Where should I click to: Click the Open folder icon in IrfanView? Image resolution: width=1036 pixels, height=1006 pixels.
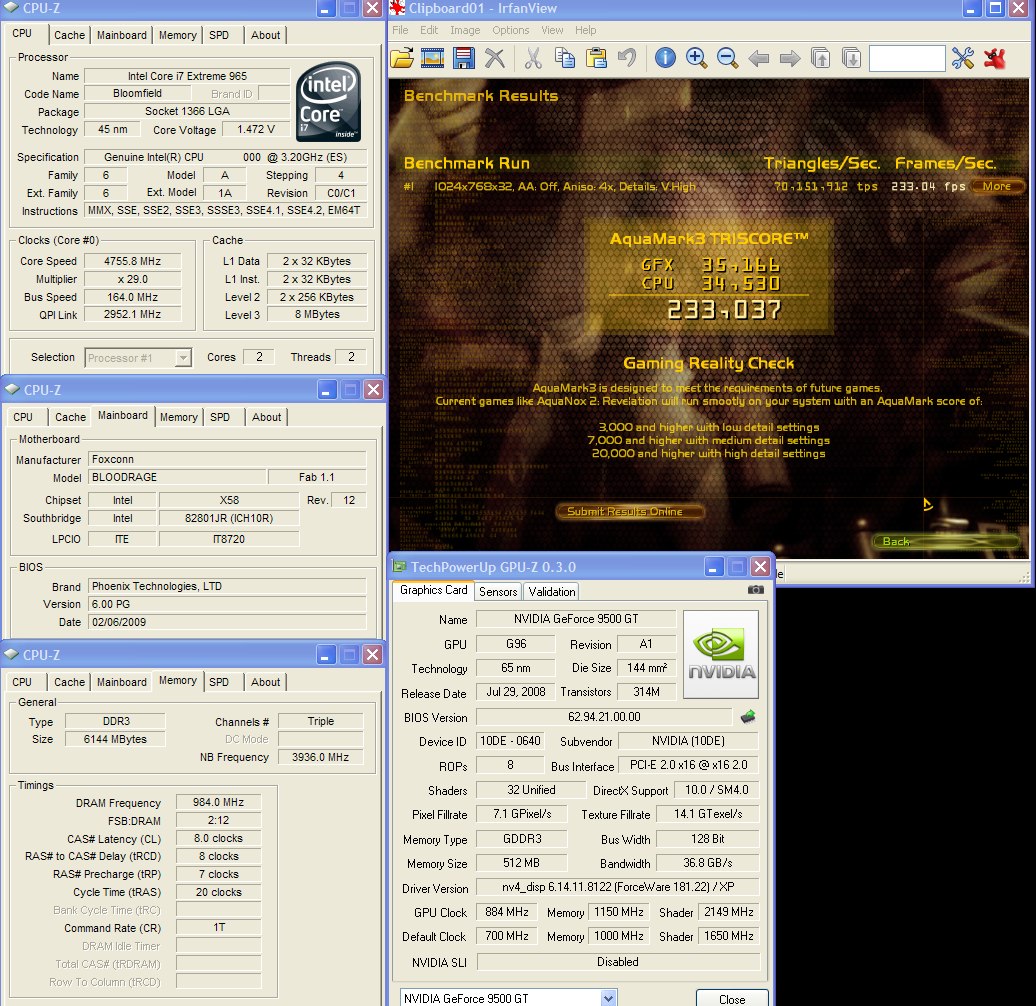[x=402, y=58]
